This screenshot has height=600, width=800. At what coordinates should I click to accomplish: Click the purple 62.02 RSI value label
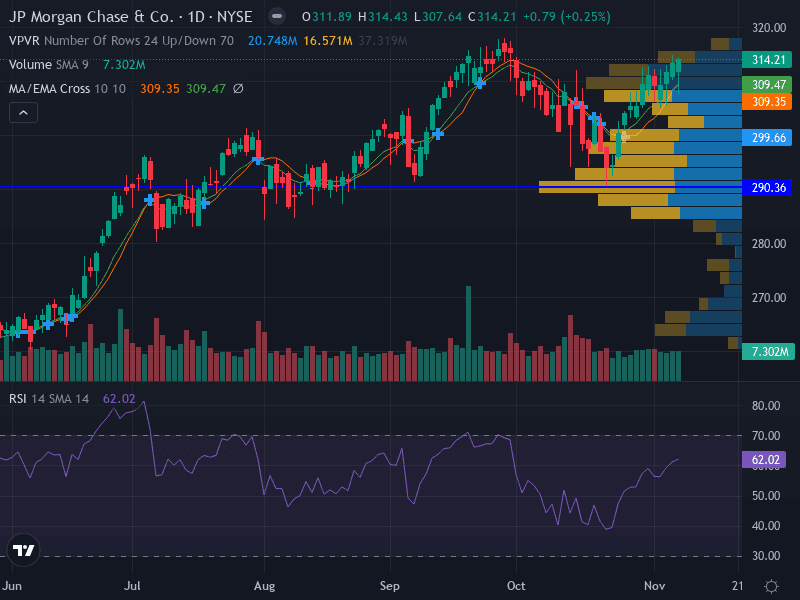tap(765, 460)
